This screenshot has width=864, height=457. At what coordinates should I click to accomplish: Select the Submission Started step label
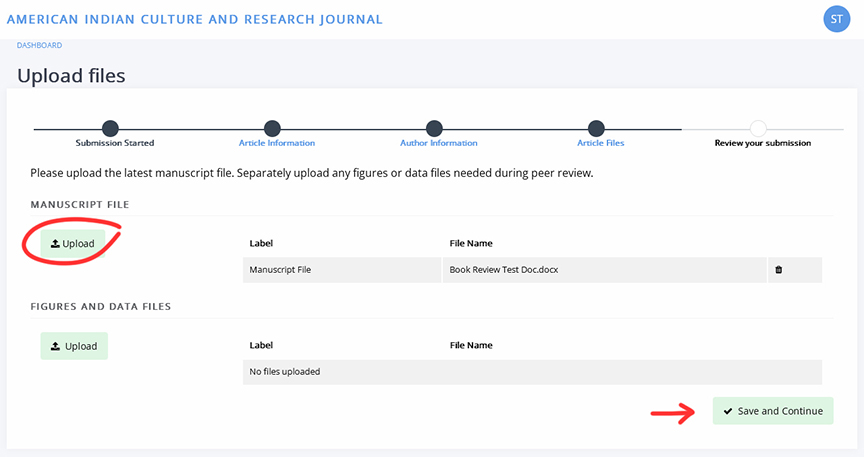click(x=115, y=143)
